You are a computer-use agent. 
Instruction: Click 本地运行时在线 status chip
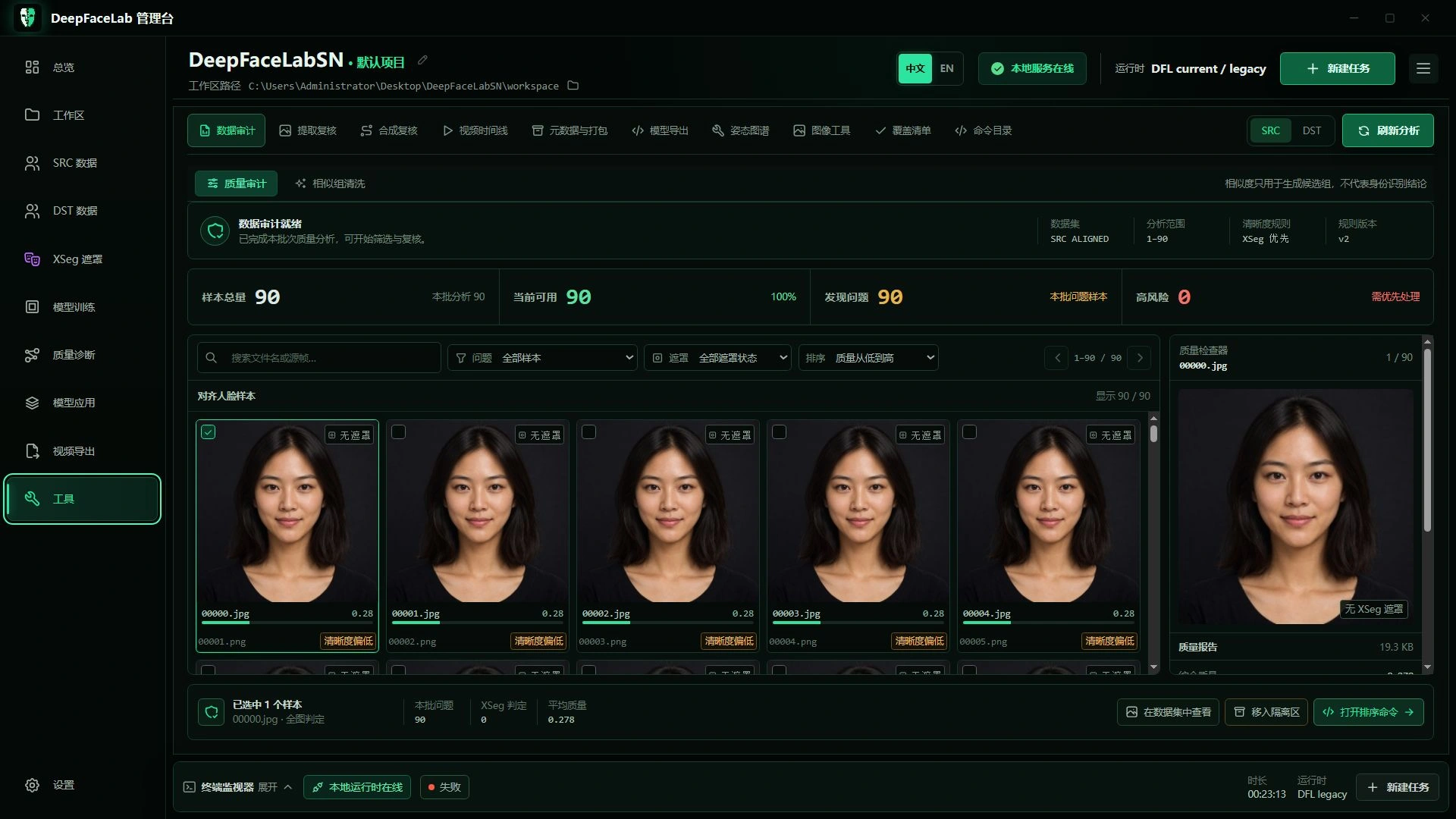[x=357, y=787]
